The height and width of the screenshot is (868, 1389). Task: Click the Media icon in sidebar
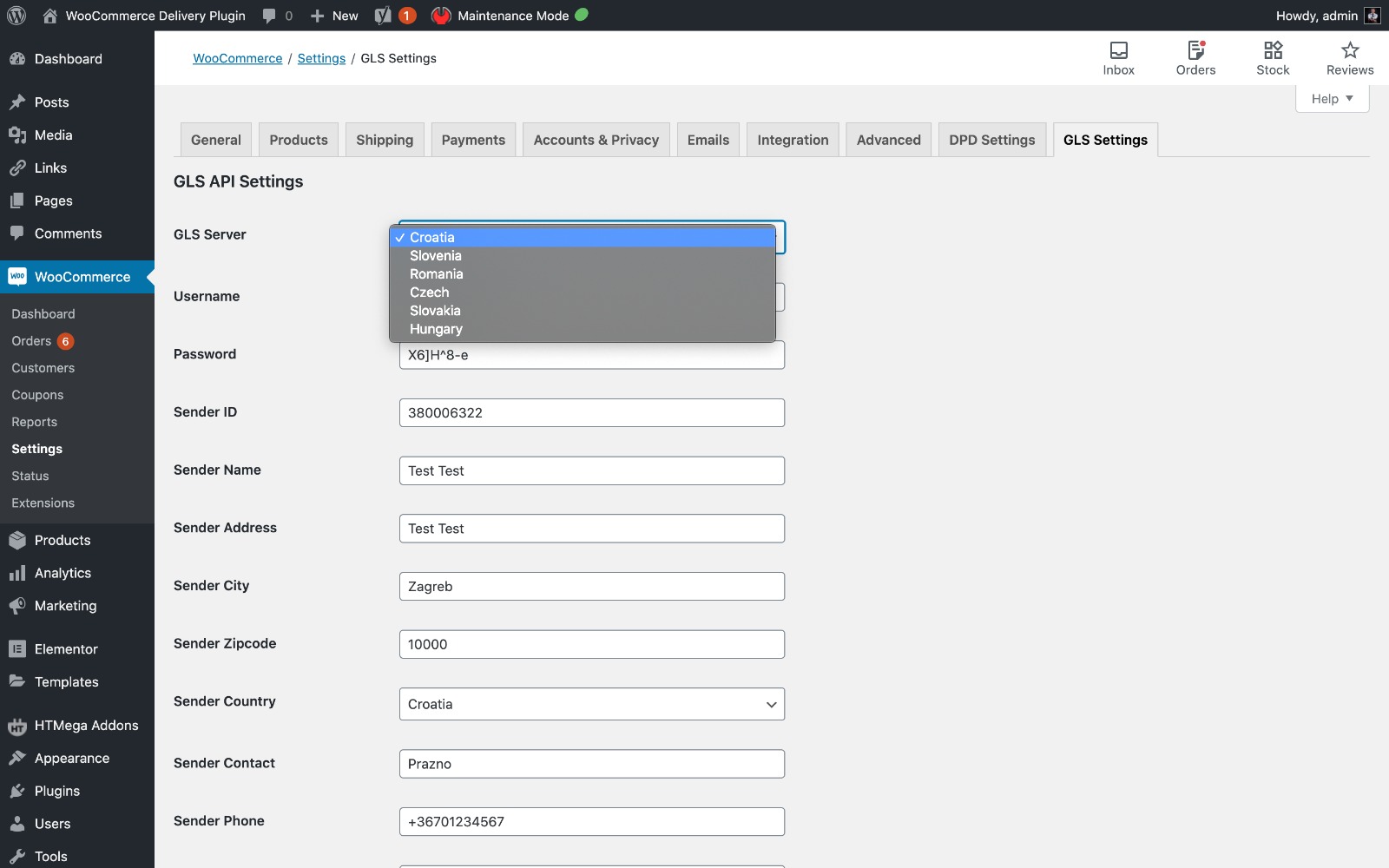(x=17, y=135)
